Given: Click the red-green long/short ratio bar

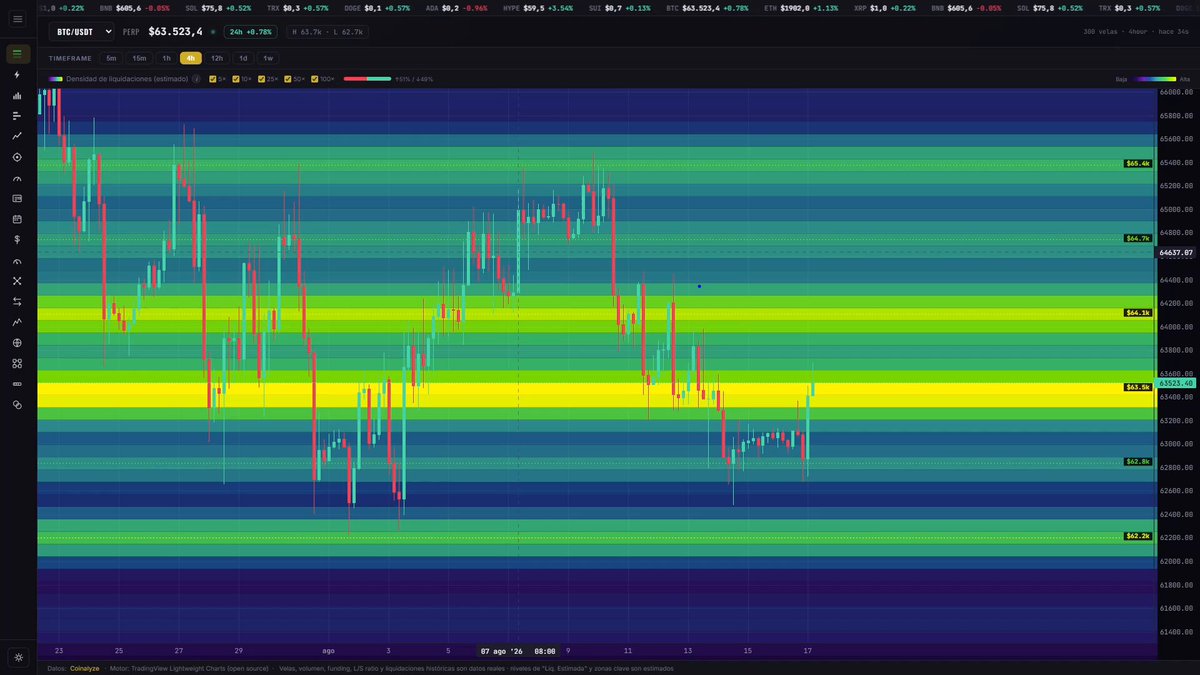Looking at the screenshot, I should click(367, 78).
